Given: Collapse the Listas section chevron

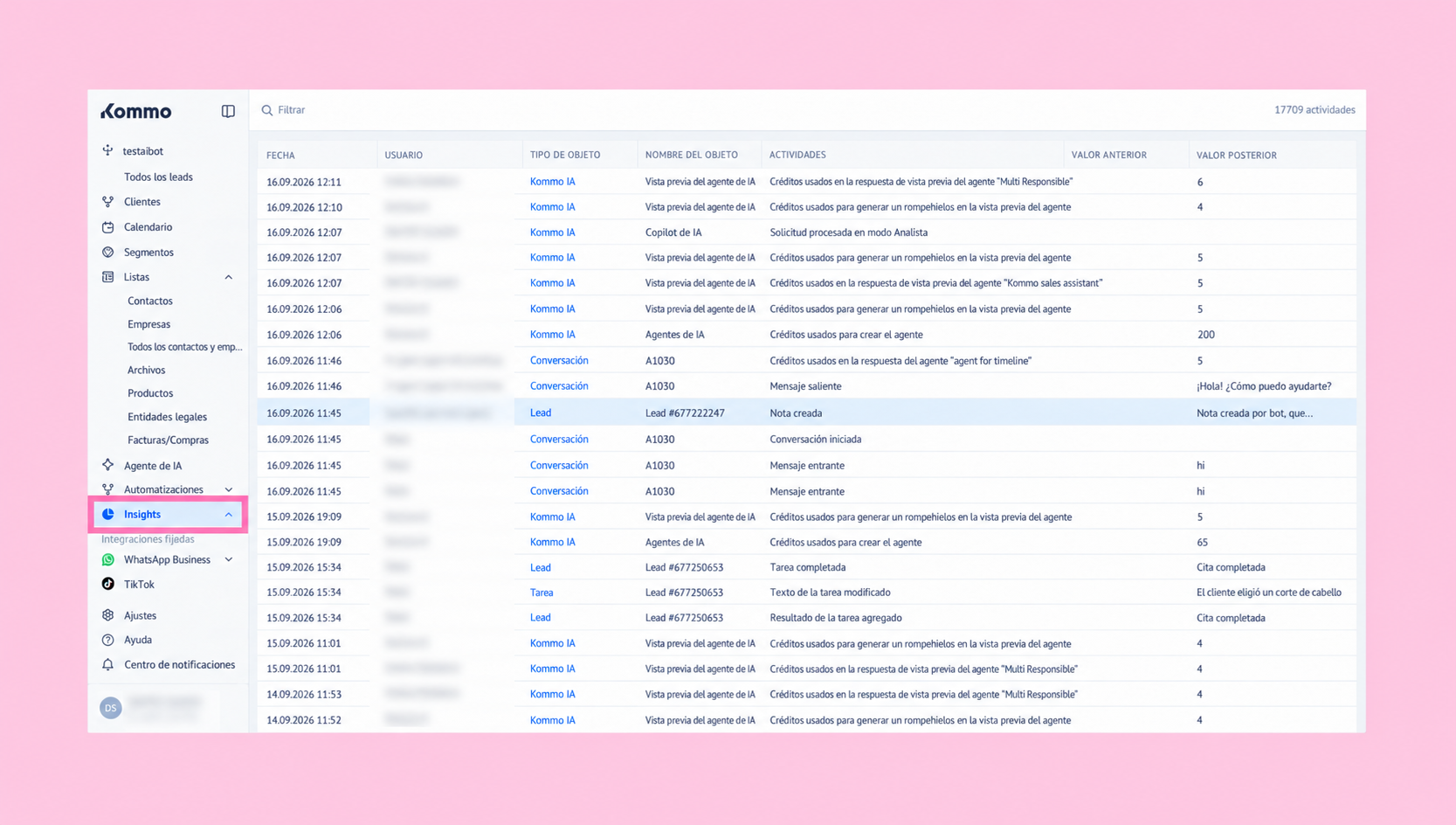Looking at the screenshot, I should click(229, 277).
